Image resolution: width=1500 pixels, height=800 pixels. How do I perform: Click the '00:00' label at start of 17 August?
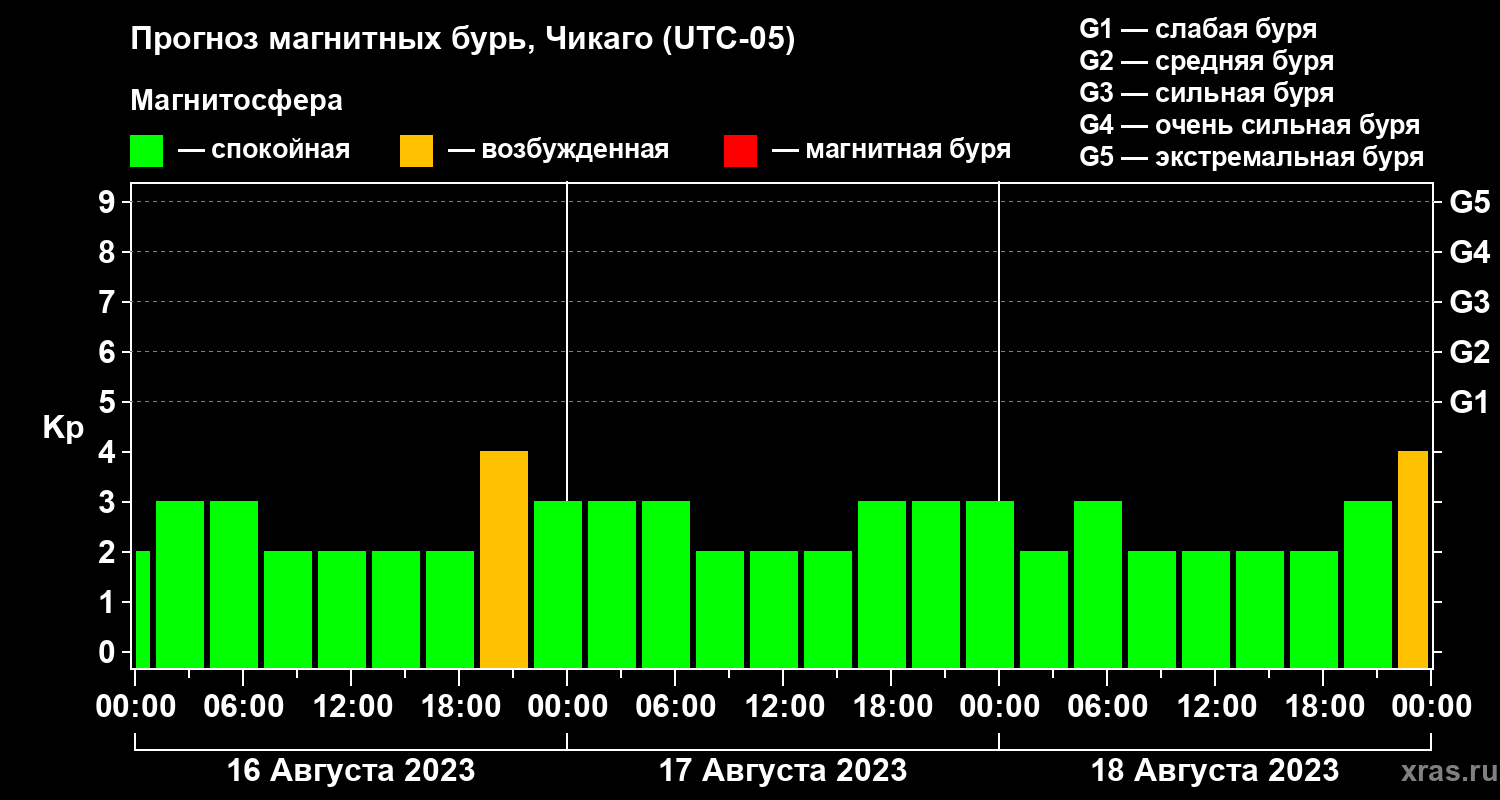[567, 707]
